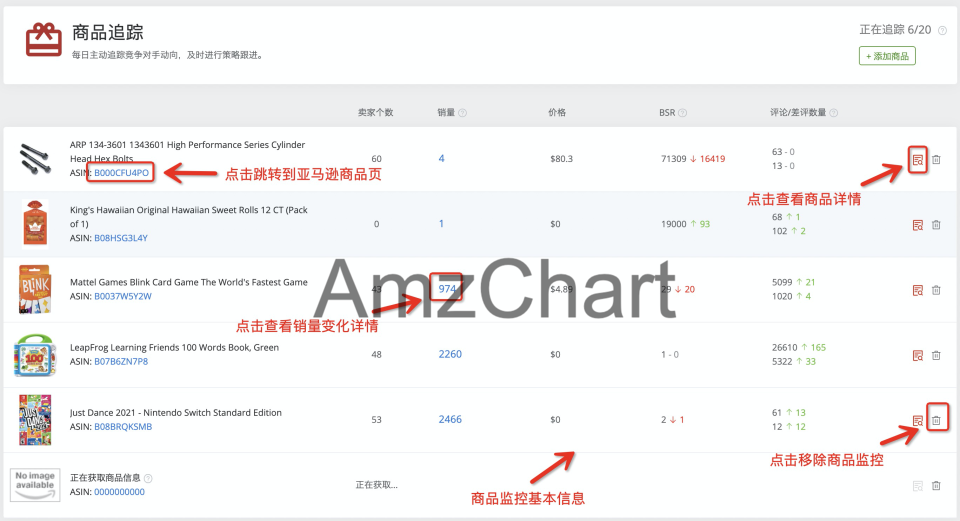Click help icon beside 评论/差评数量 header
The height and width of the screenshot is (521, 960).
tap(833, 113)
